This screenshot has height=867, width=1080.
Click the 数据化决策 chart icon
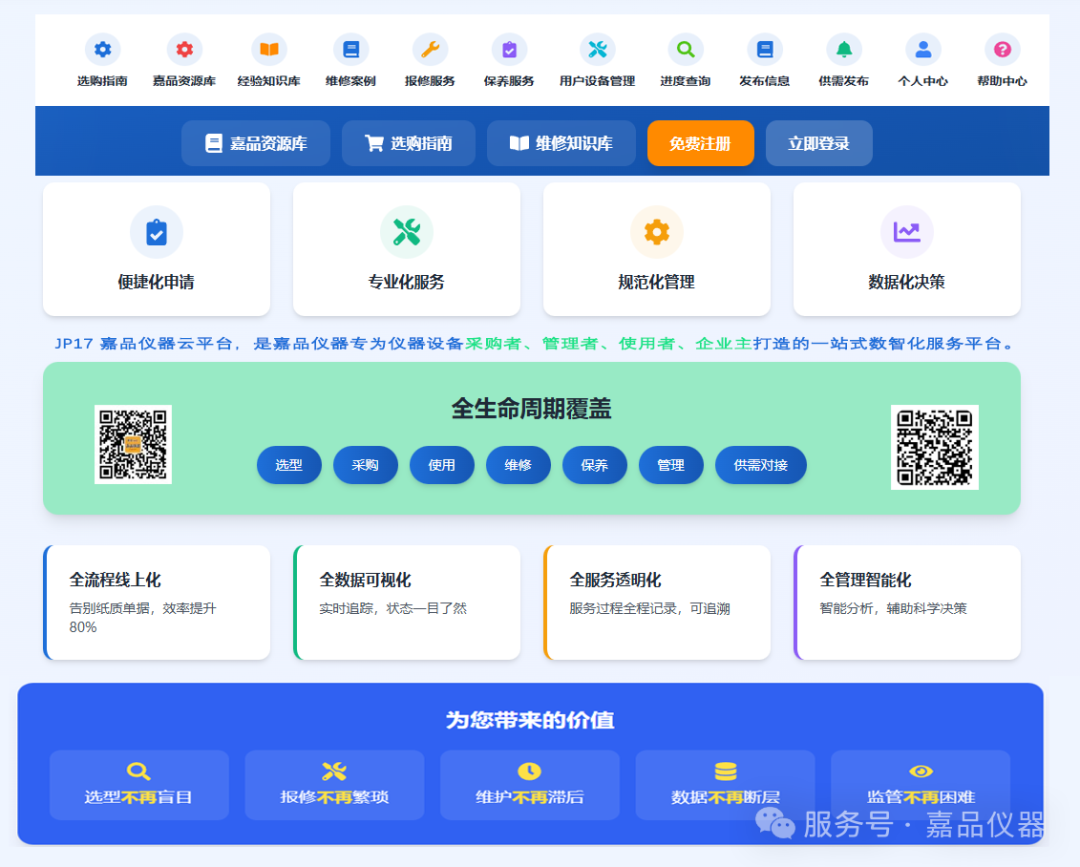[x=906, y=232]
